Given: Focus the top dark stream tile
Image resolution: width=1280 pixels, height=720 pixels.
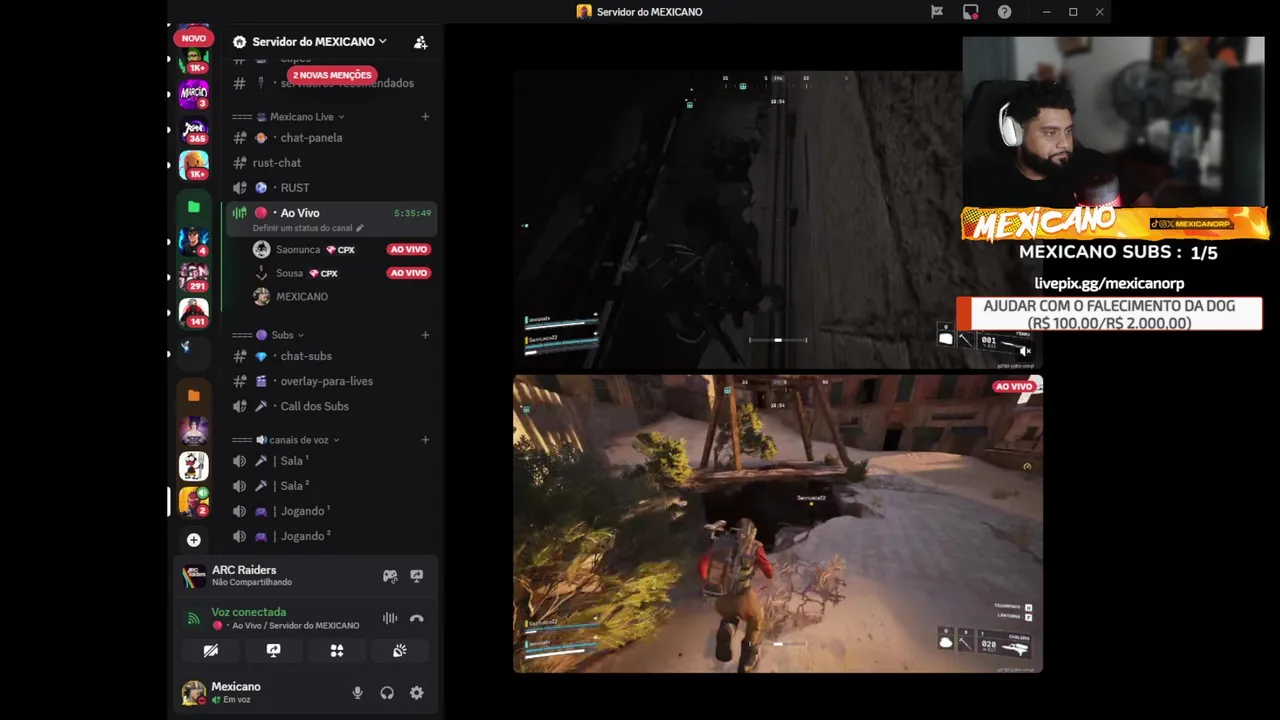Looking at the screenshot, I should coord(778,220).
